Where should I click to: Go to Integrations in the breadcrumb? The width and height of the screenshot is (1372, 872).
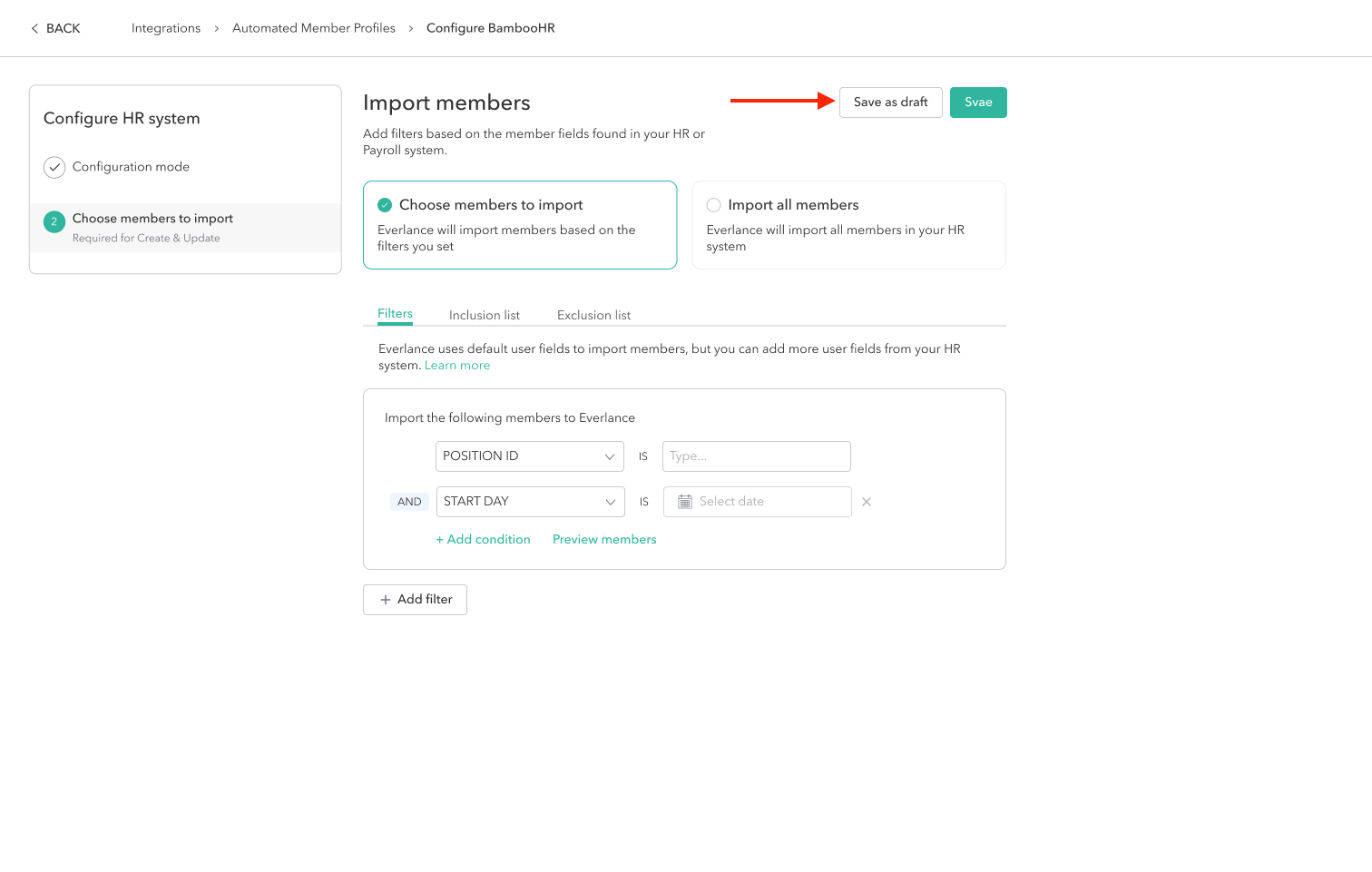click(166, 28)
